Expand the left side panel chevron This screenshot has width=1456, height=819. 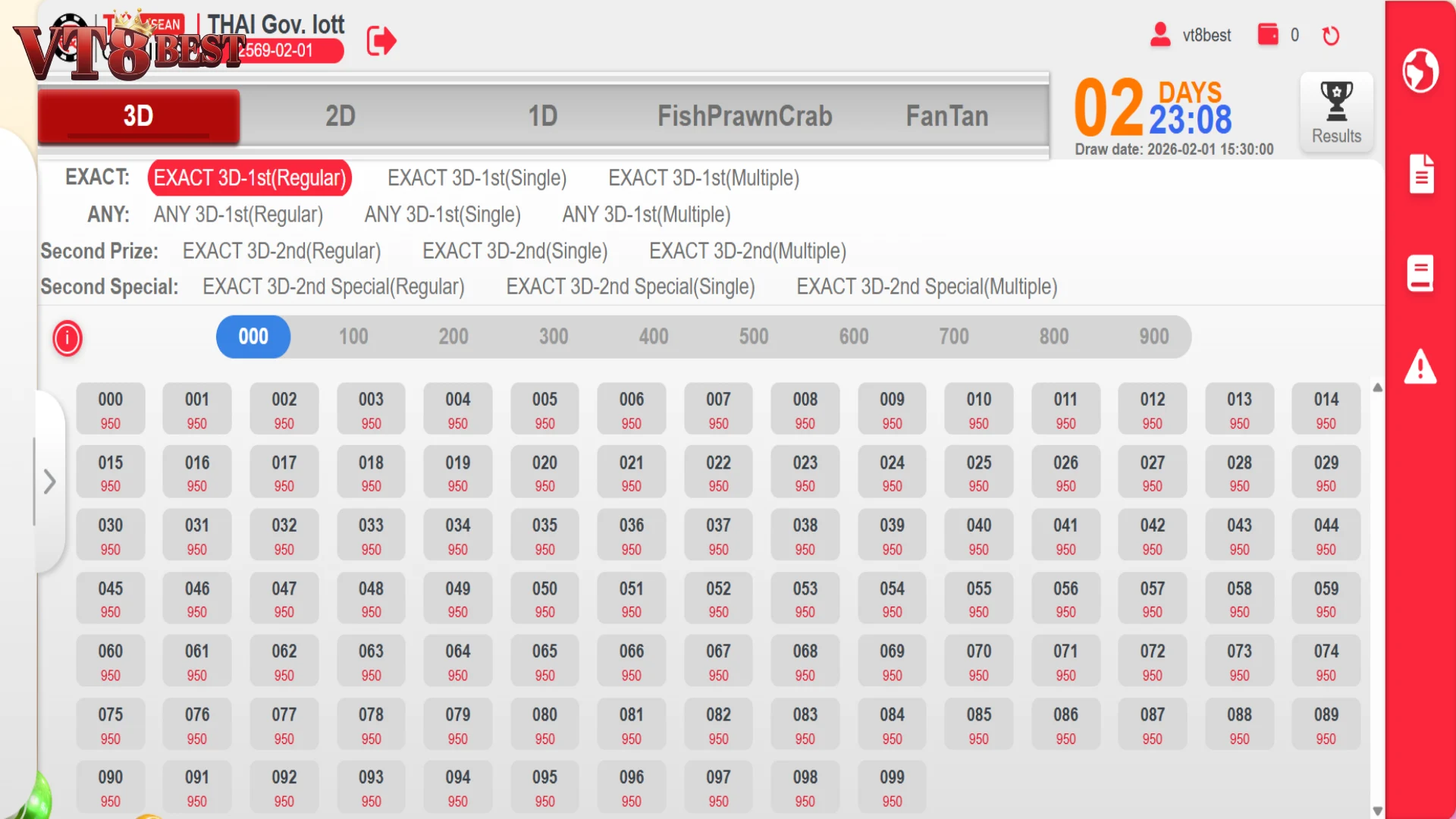tap(49, 482)
